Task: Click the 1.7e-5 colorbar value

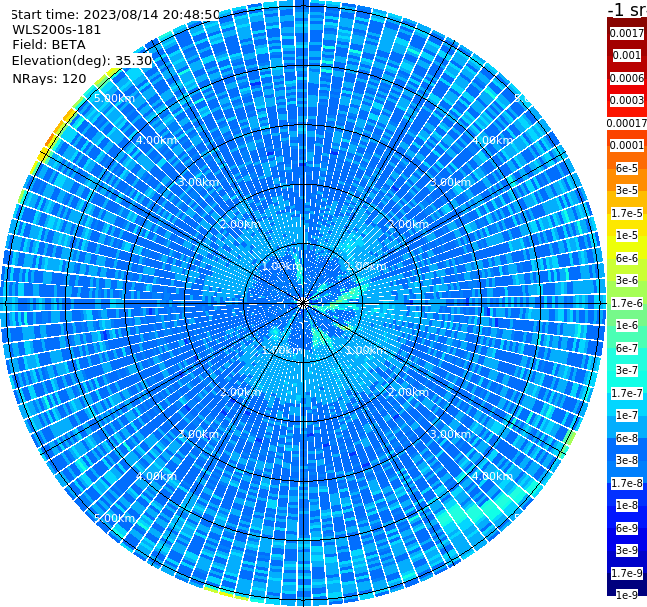Action: pos(626,213)
